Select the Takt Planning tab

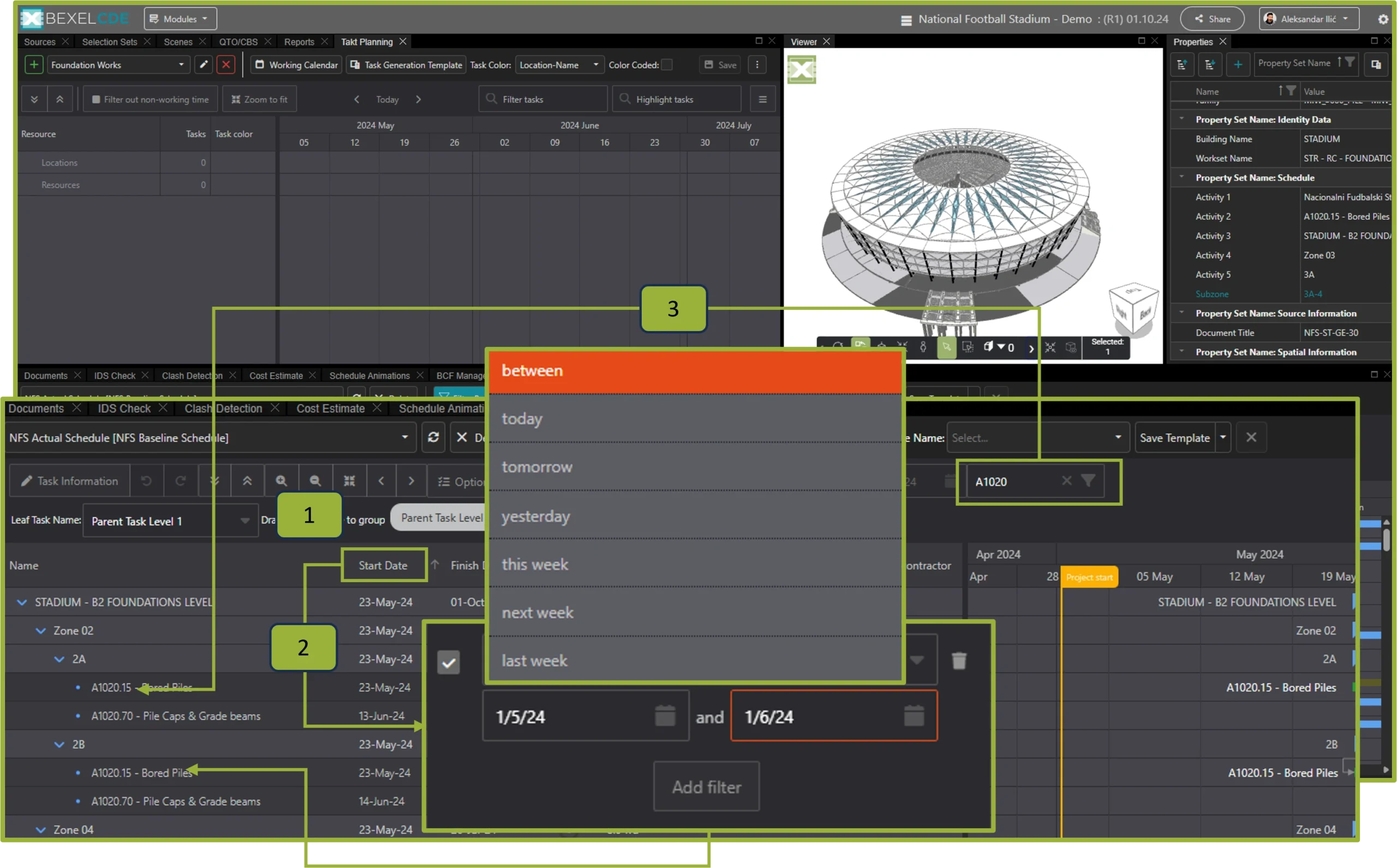click(367, 42)
